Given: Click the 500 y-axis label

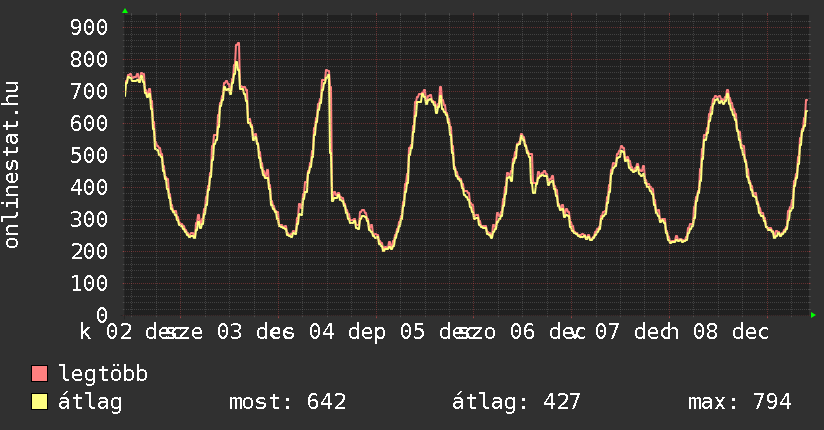Looking at the screenshot, I should pos(89,155).
